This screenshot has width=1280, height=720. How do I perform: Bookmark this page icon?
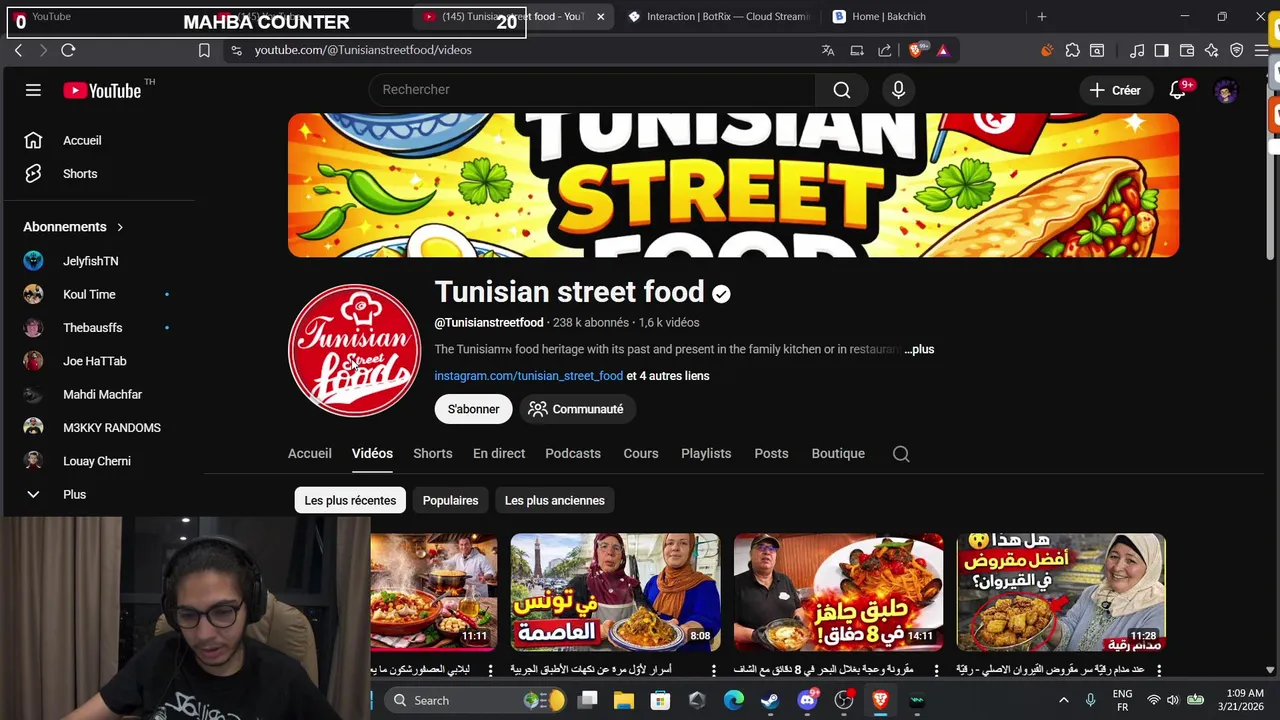[x=204, y=50]
